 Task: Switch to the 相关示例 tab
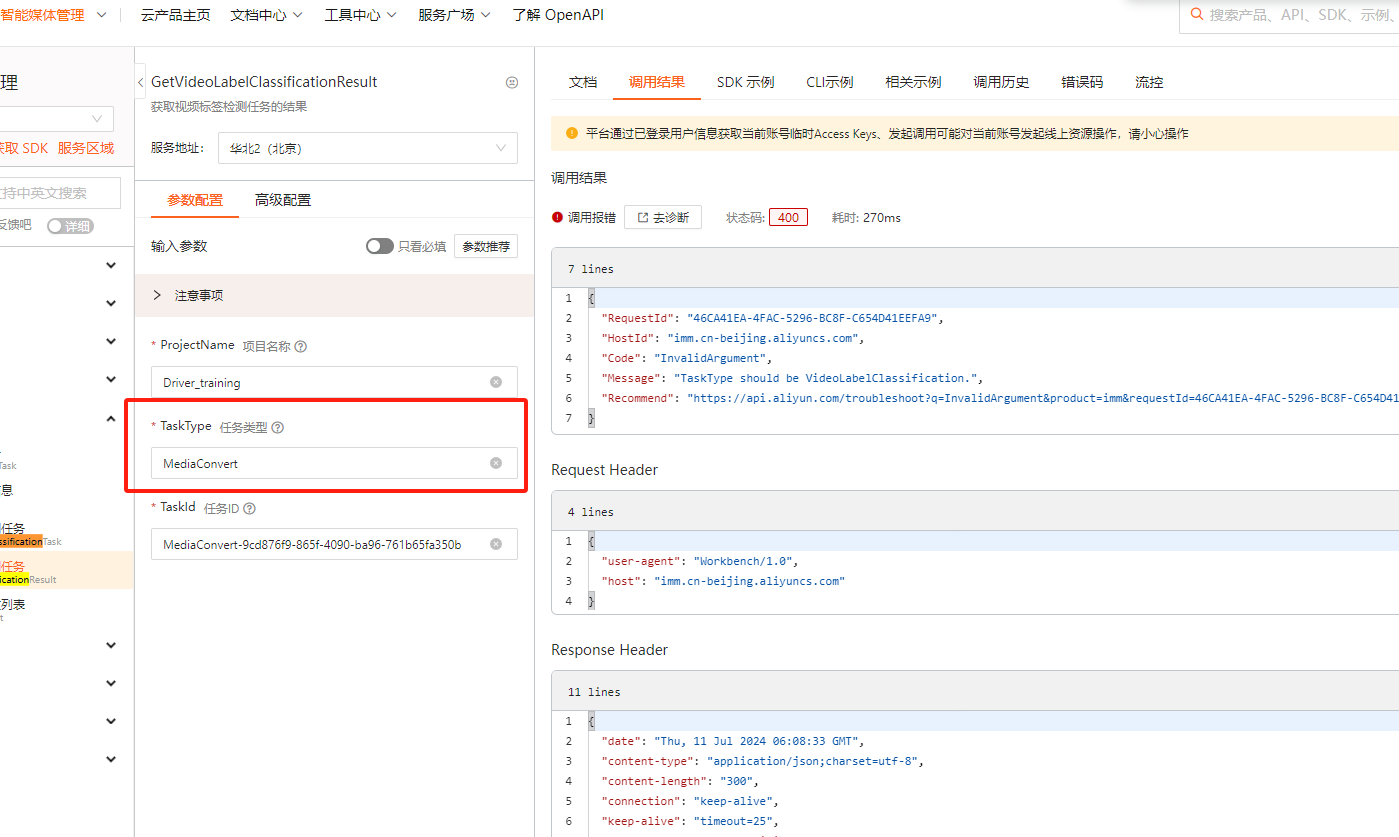coord(913,82)
